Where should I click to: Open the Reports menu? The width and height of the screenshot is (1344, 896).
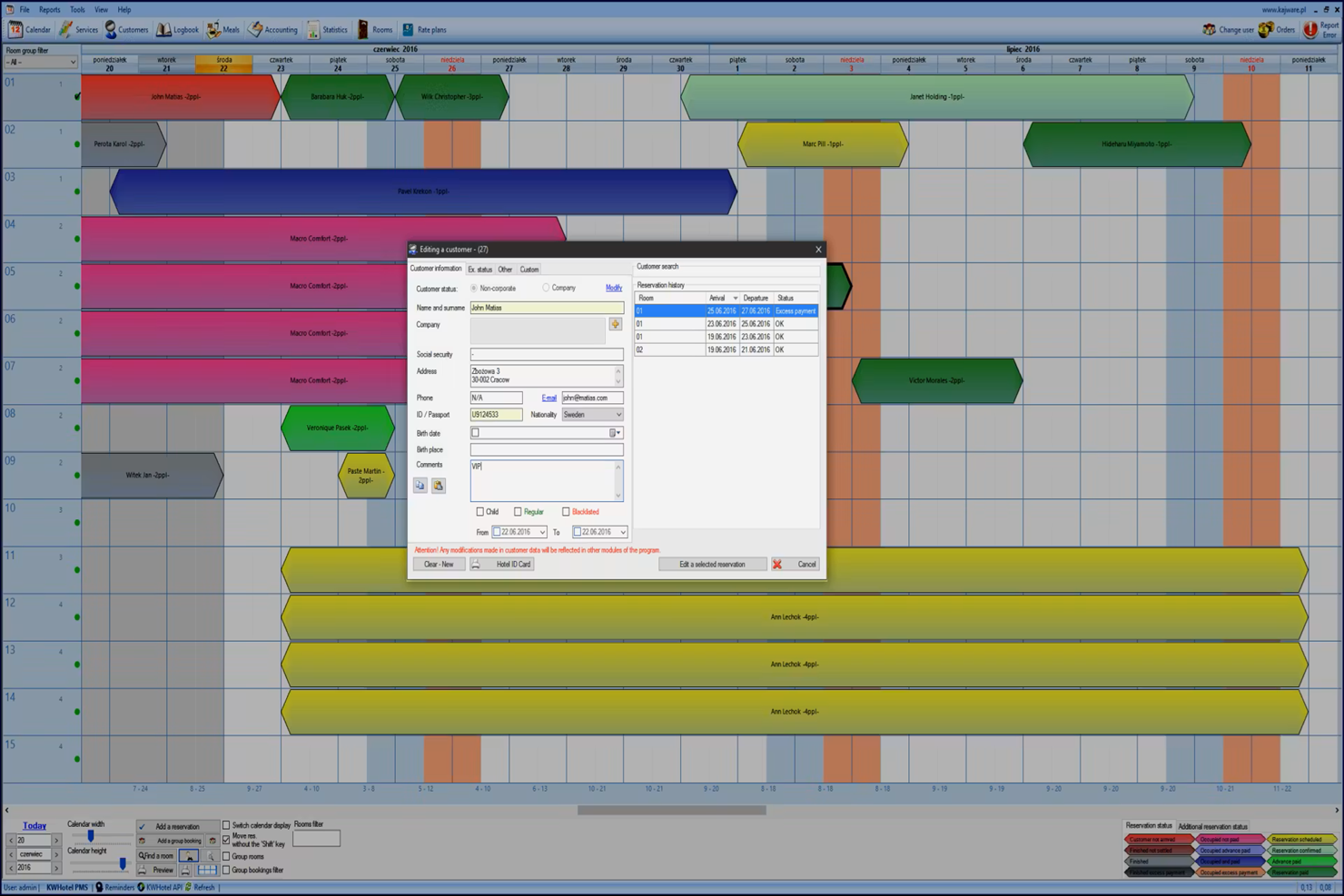(x=49, y=10)
